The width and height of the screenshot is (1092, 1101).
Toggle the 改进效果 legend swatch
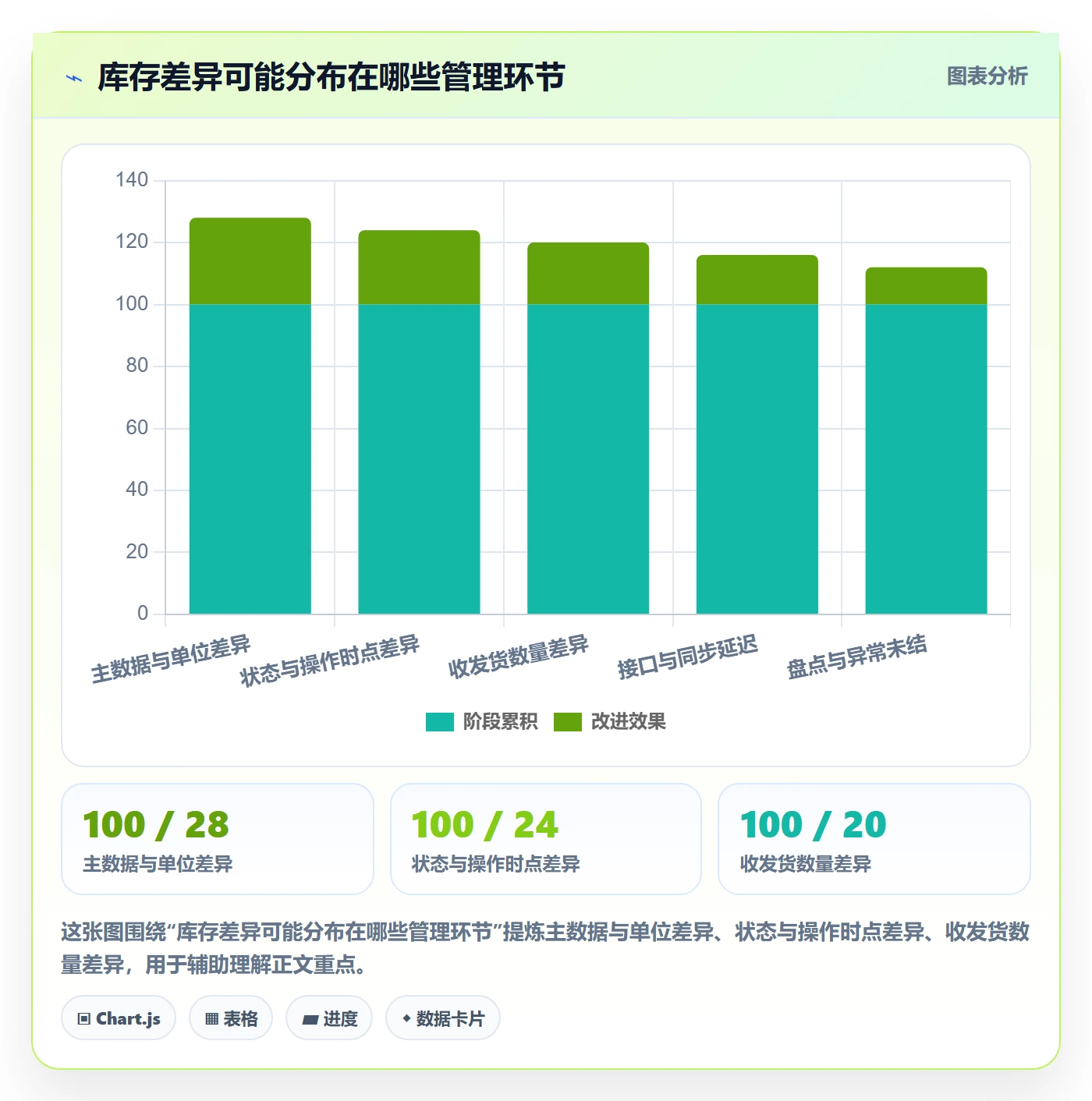[x=567, y=722]
